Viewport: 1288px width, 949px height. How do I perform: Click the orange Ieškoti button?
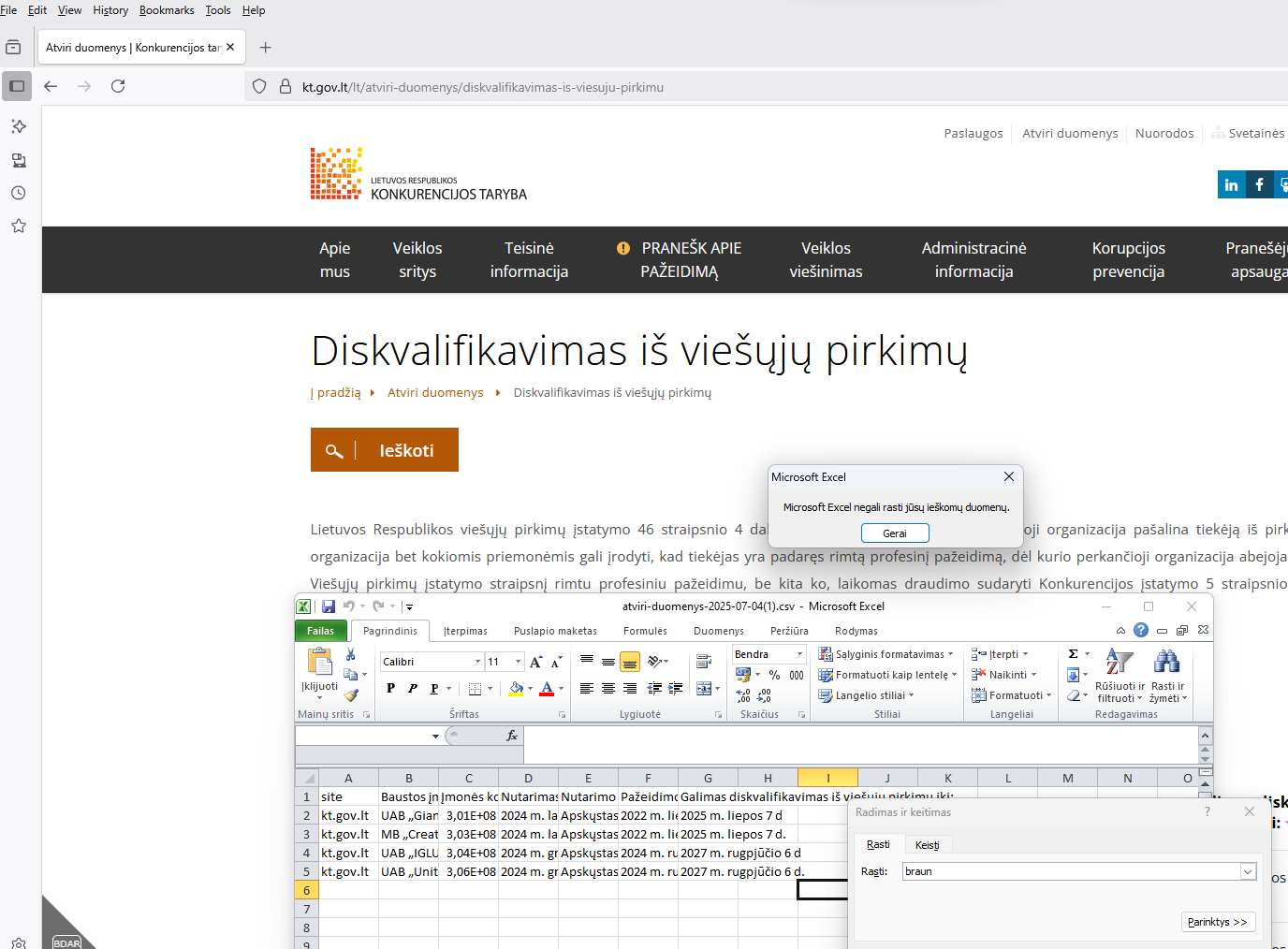[385, 450]
